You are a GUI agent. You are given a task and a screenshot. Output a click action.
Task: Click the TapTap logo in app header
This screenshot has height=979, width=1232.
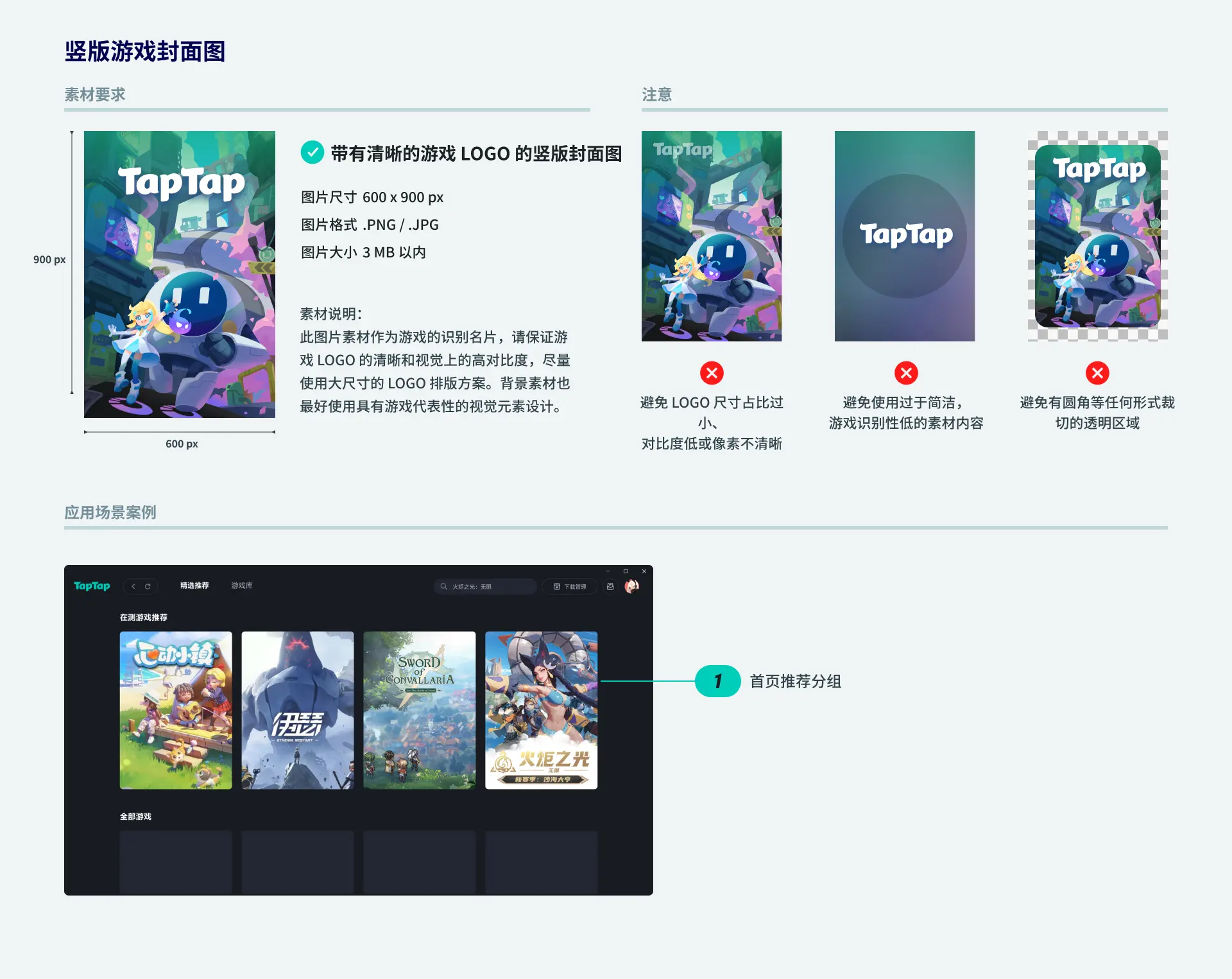point(92,586)
